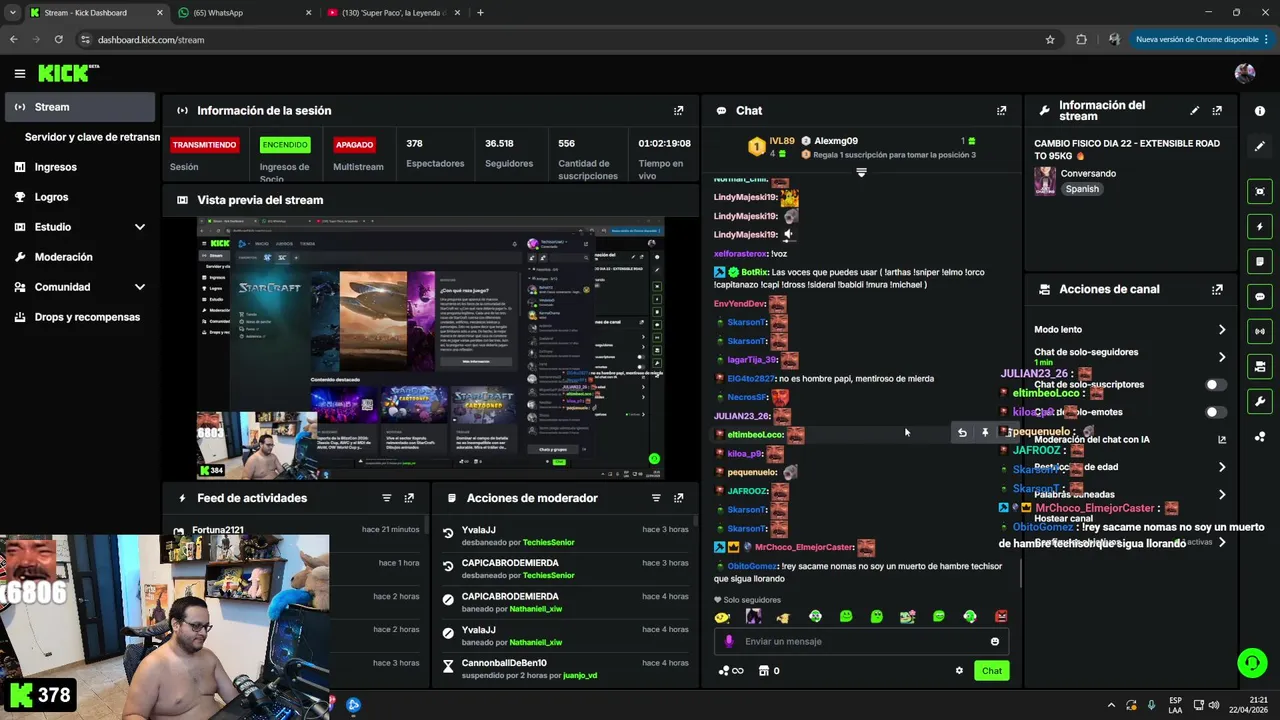Viewport: 1280px width, 720px height.
Task: Click the browser address bar
Action: (560, 39)
